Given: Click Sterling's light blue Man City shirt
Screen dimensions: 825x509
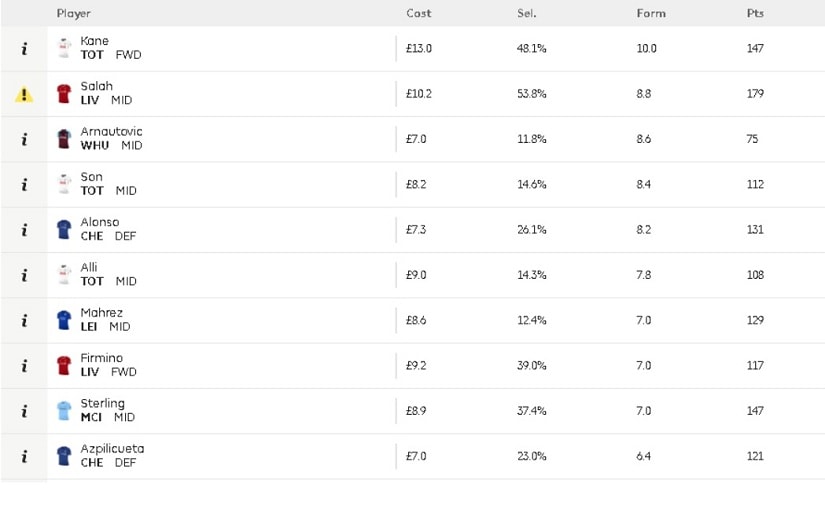Looking at the screenshot, I should pyautogui.click(x=64, y=411).
